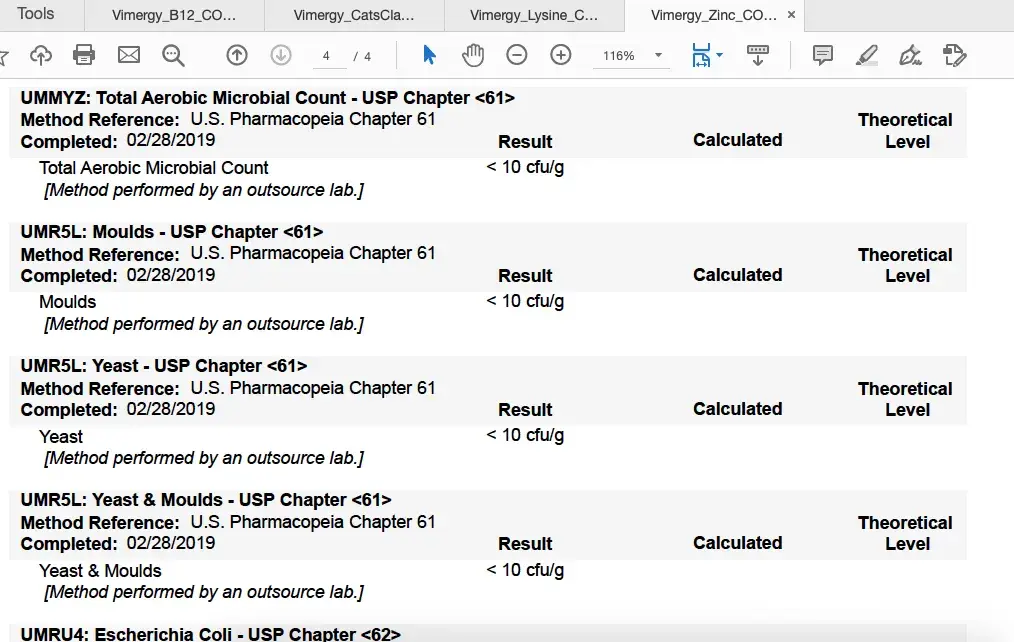Close the Vimergy_Zinc tab
This screenshot has height=642, width=1014.
[x=792, y=15]
